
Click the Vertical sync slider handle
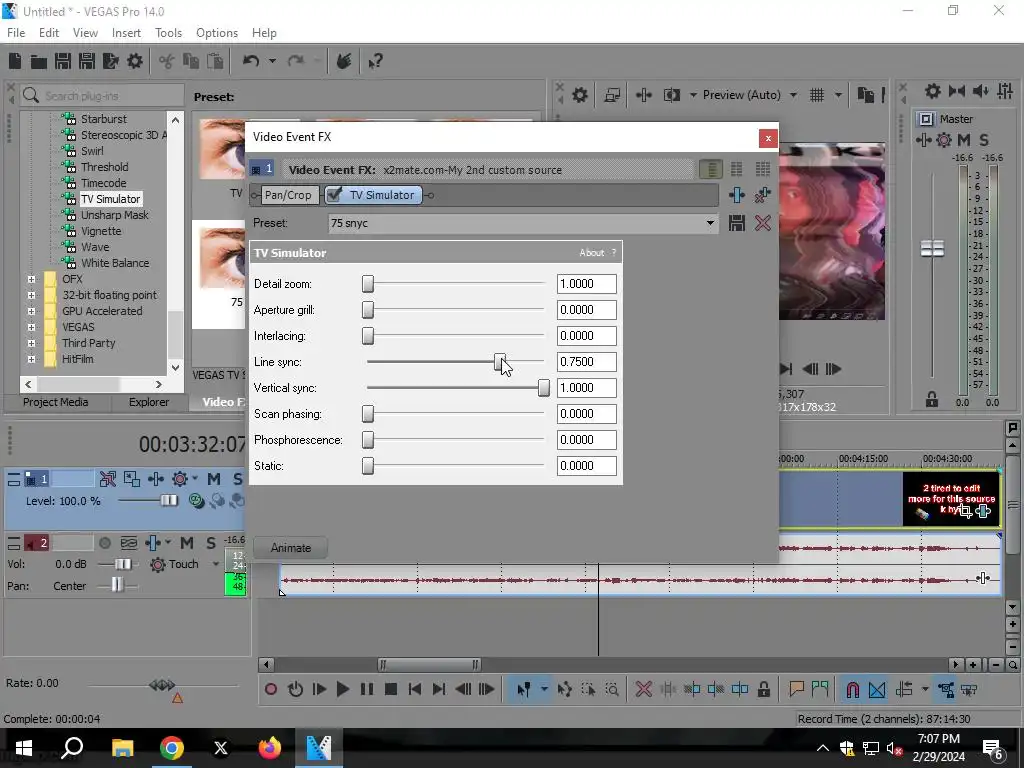pyautogui.click(x=543, y=388)
